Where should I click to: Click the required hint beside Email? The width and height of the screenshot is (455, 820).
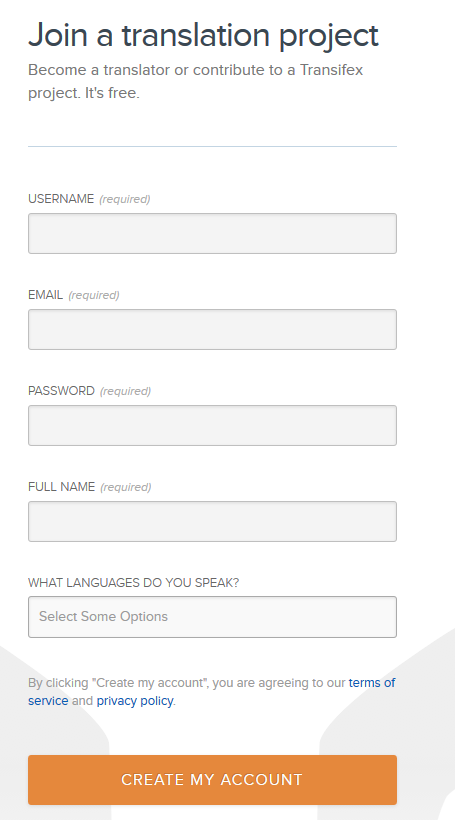94,295
